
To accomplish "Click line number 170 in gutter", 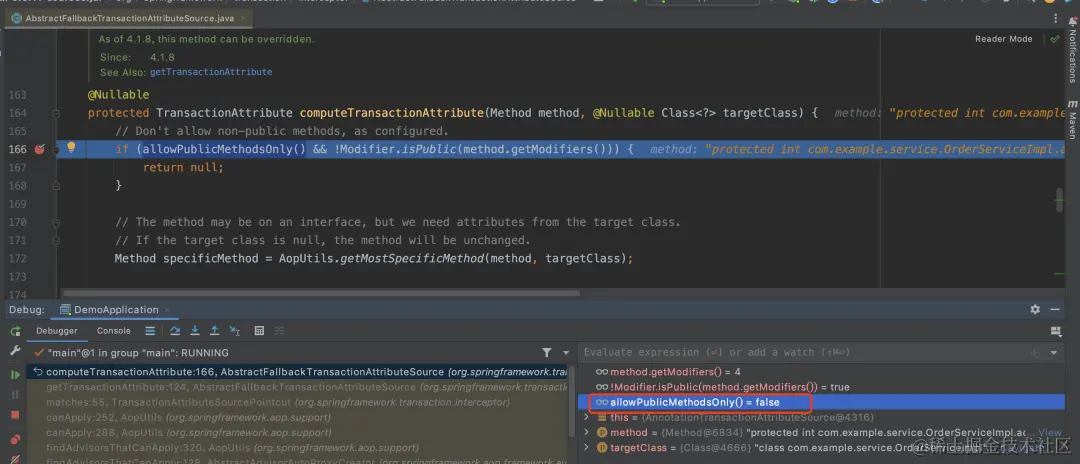I will click(x=17, y=222).
